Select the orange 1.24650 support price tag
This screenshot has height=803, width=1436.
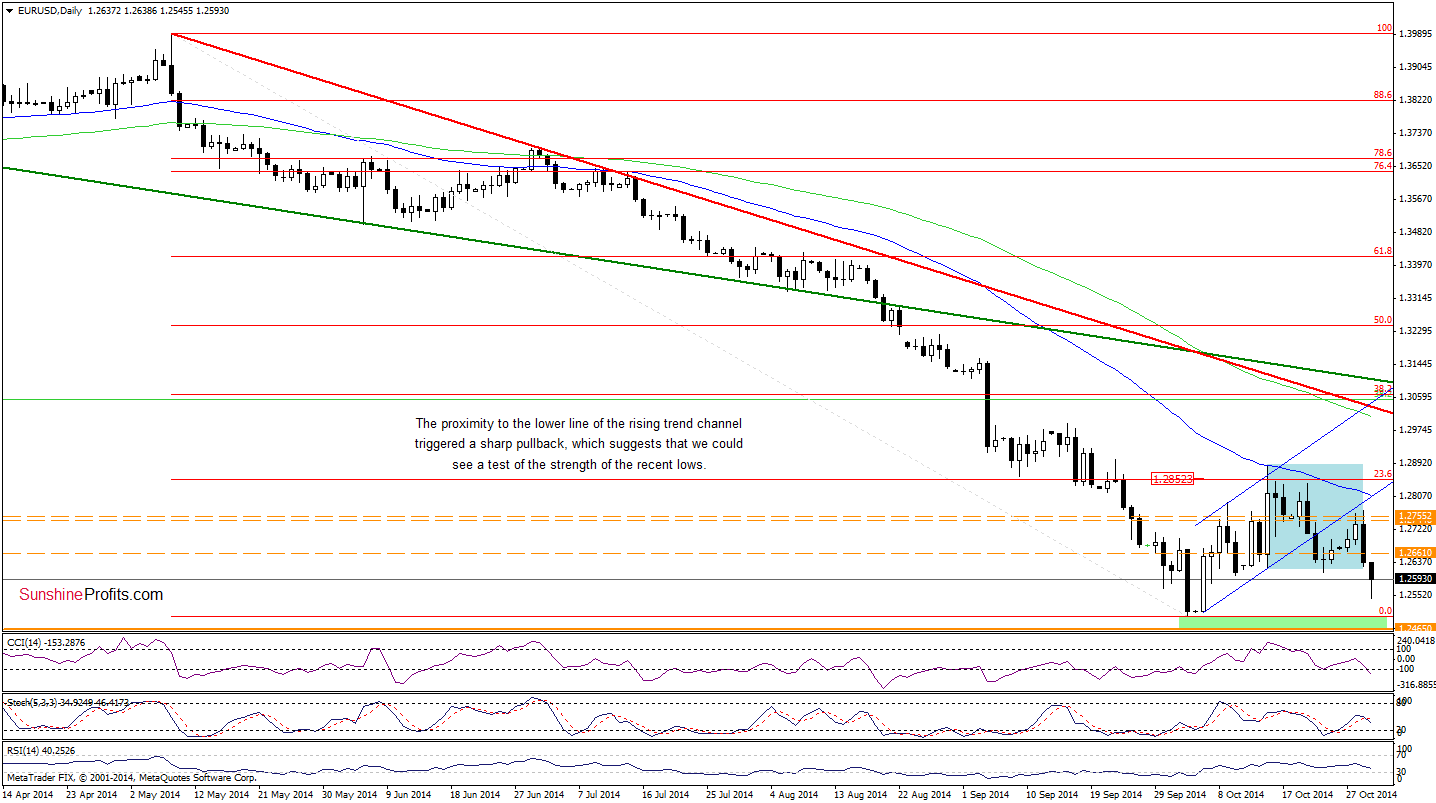click(1415, 628)
